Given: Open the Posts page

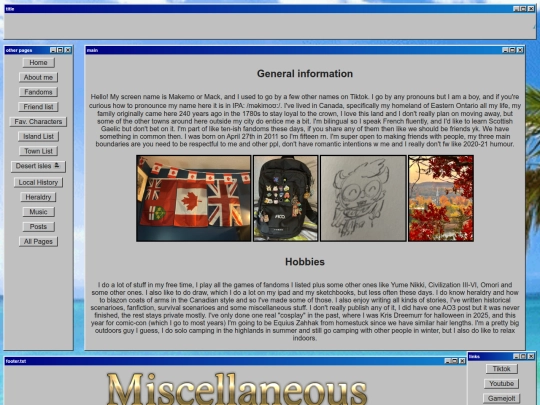Looking at the screenshot, I should pyautogui.click(x=38, y=227).
